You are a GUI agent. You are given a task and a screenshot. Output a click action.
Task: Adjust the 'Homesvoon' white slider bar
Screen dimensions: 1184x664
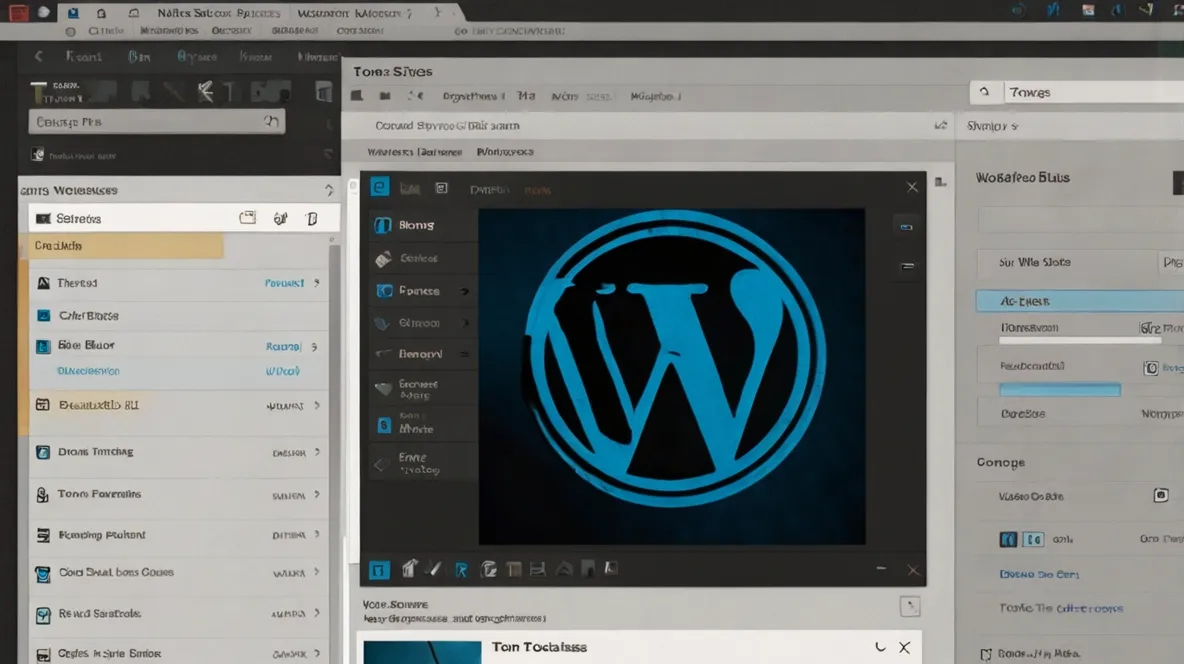coord(1080,341)
